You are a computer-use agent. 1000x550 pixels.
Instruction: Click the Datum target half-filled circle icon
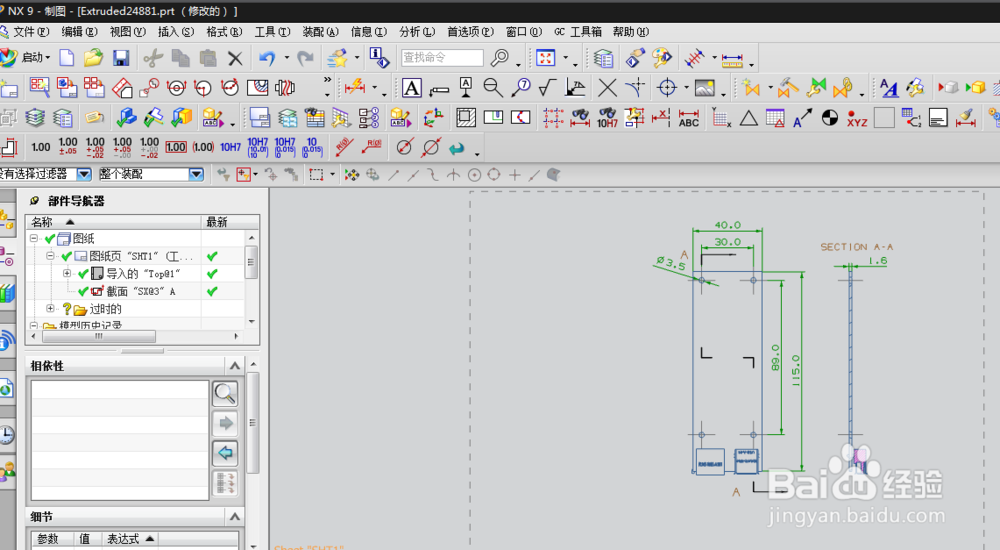[830, 117]
